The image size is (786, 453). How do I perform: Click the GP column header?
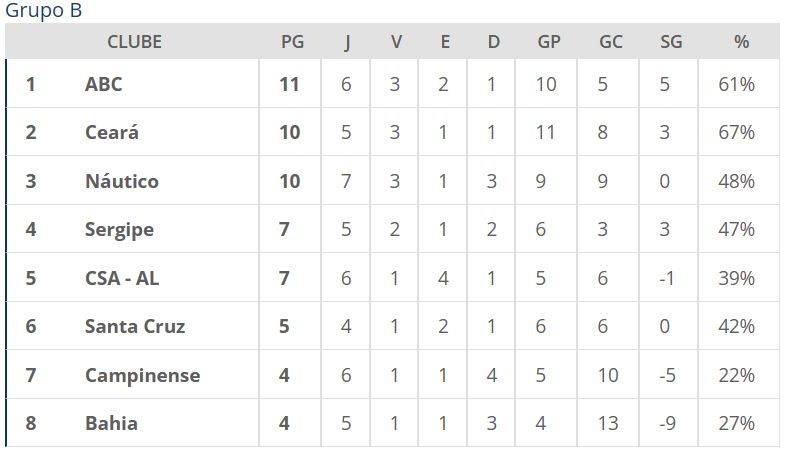pos(549,42)
